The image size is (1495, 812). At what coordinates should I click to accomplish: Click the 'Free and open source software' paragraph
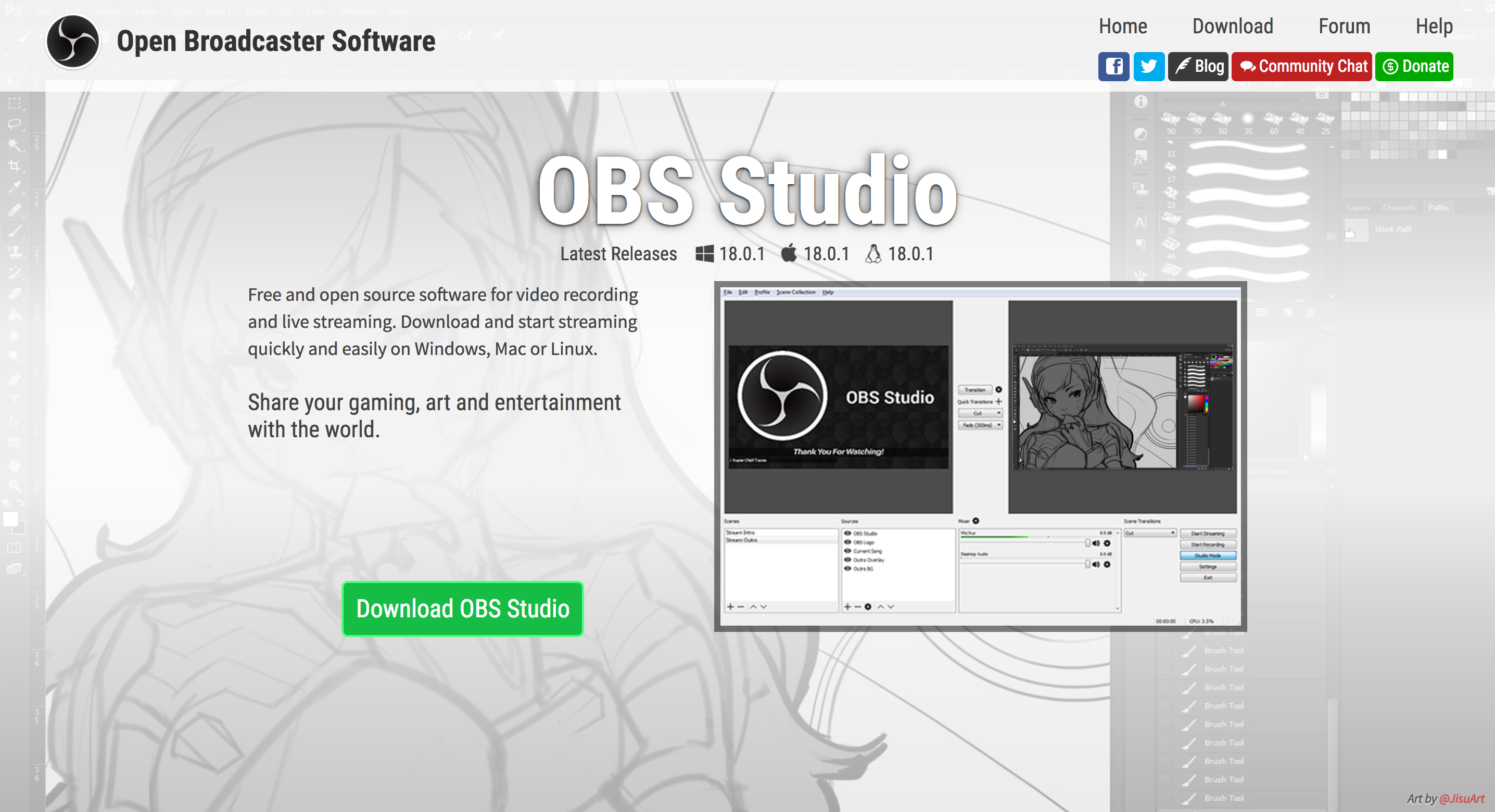[443, 322]
